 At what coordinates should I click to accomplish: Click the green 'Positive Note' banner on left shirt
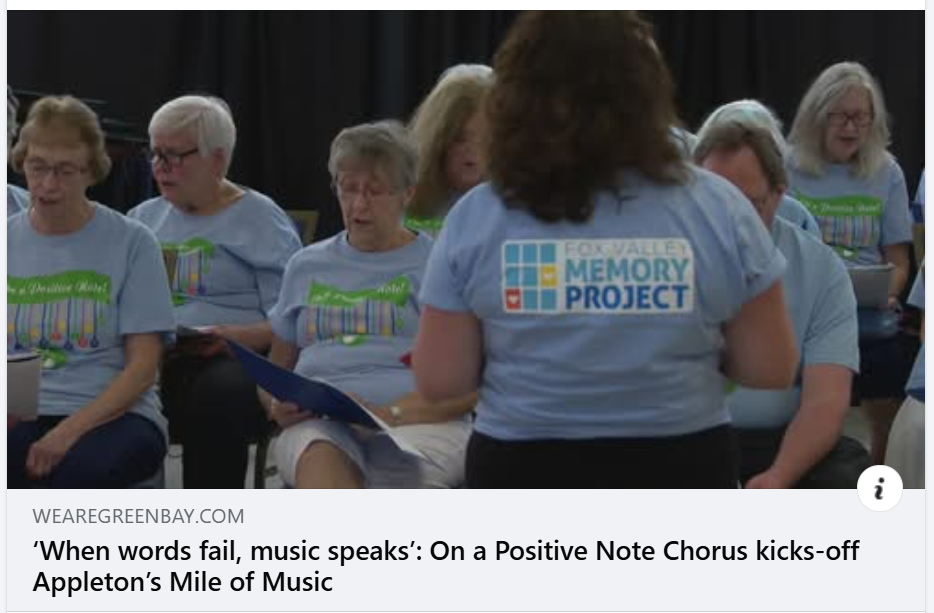[58, 287]
